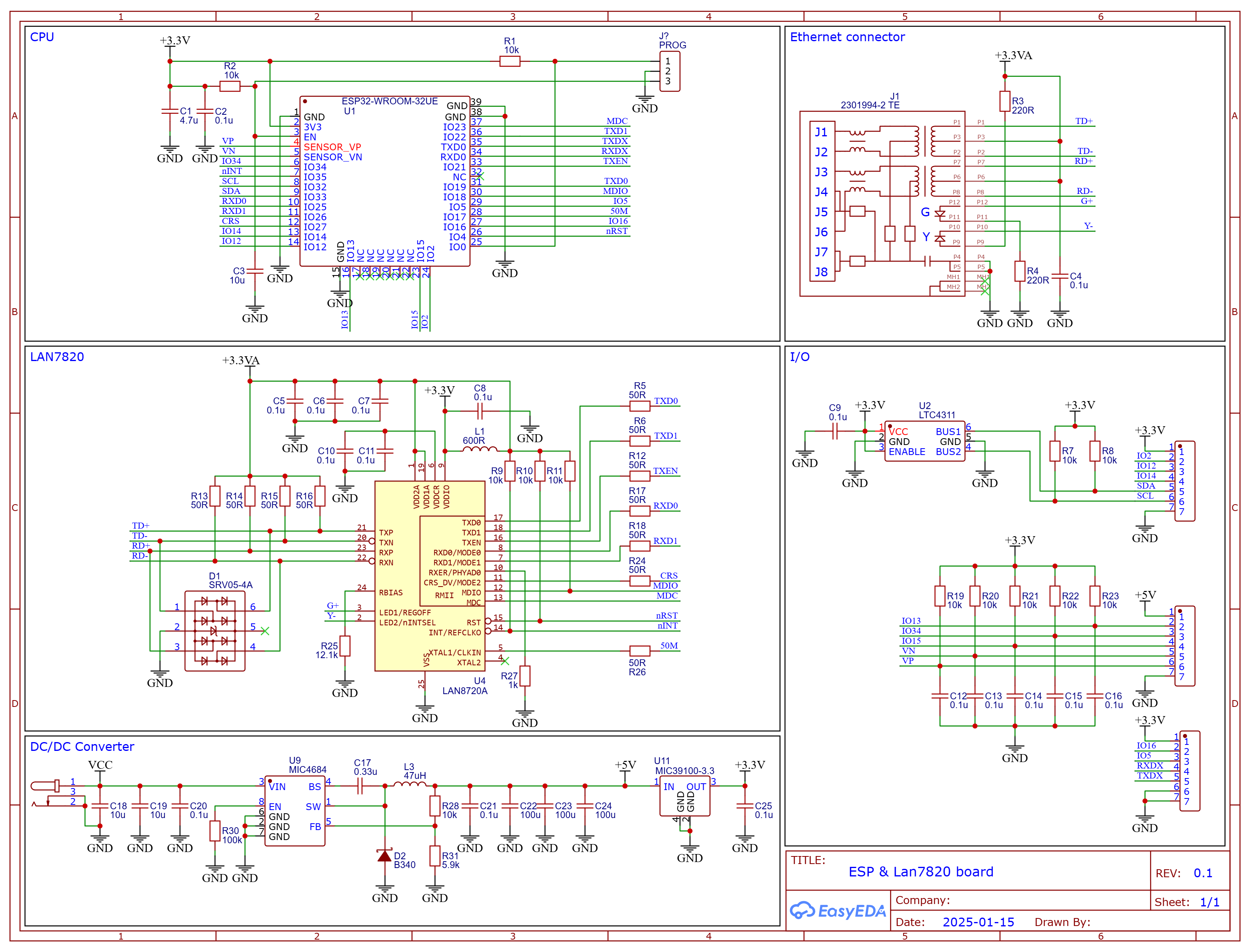
Task: Click the R1 10k resistor symbol
Action: click(x=510, y=61)
